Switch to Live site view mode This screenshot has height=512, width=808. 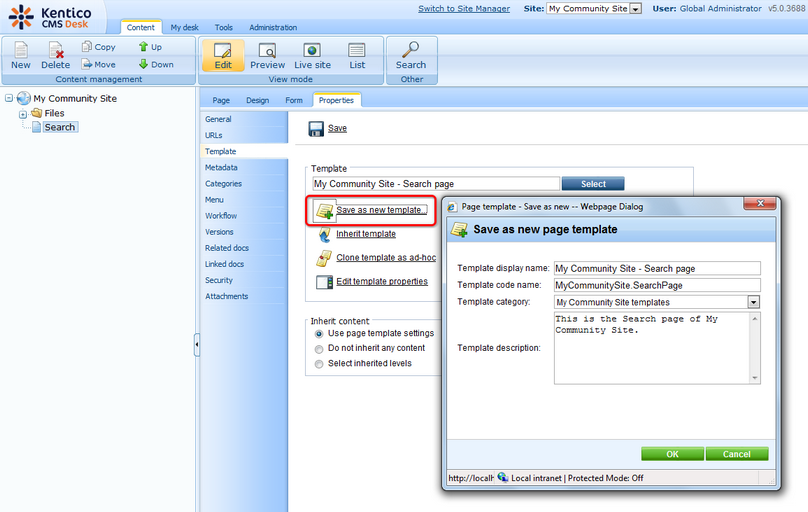click(x=312, y=56)
